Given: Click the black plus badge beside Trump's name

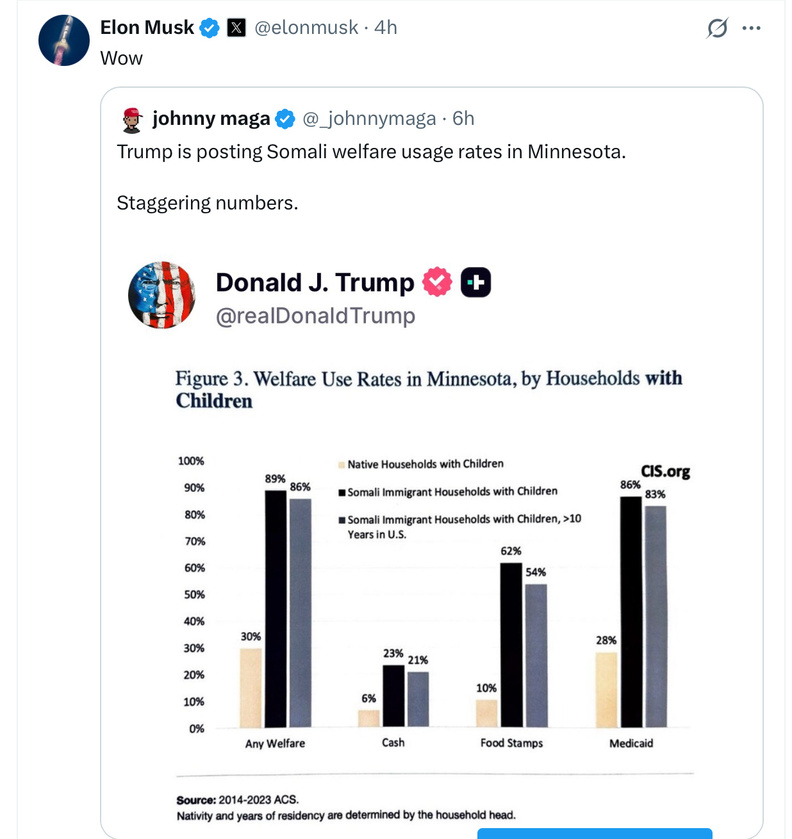Looking at the screenshot, I should (x=476, y=283).
